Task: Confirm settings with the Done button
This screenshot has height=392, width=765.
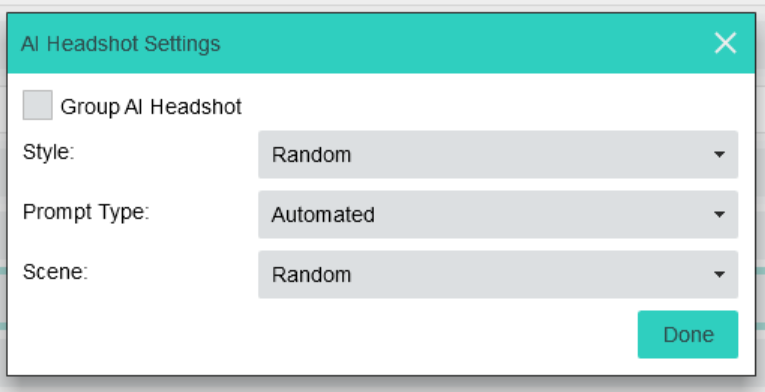Action: (688, 334)
